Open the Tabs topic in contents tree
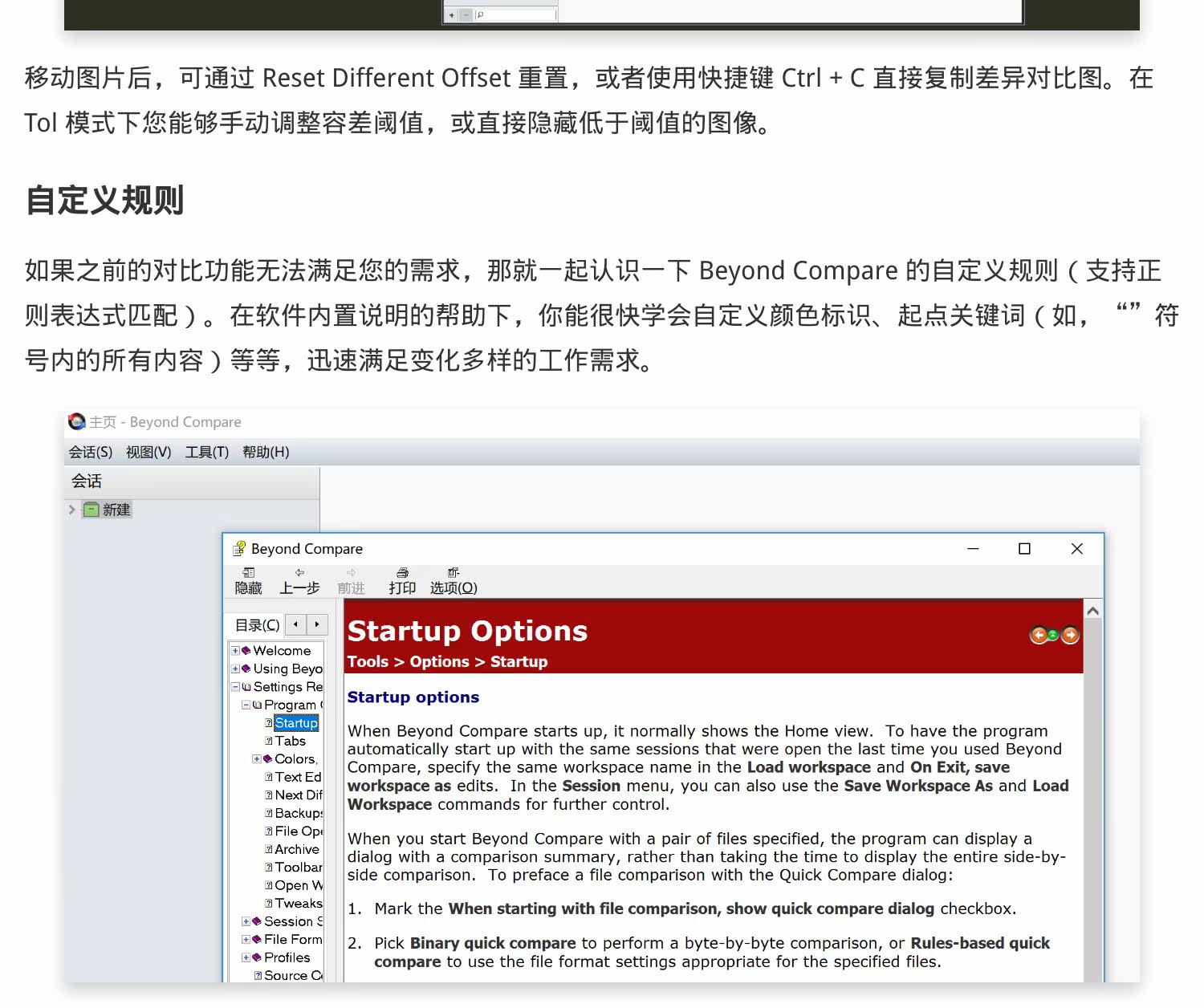This screenshot has height=1008, width=1204. (x=291, y=741)
